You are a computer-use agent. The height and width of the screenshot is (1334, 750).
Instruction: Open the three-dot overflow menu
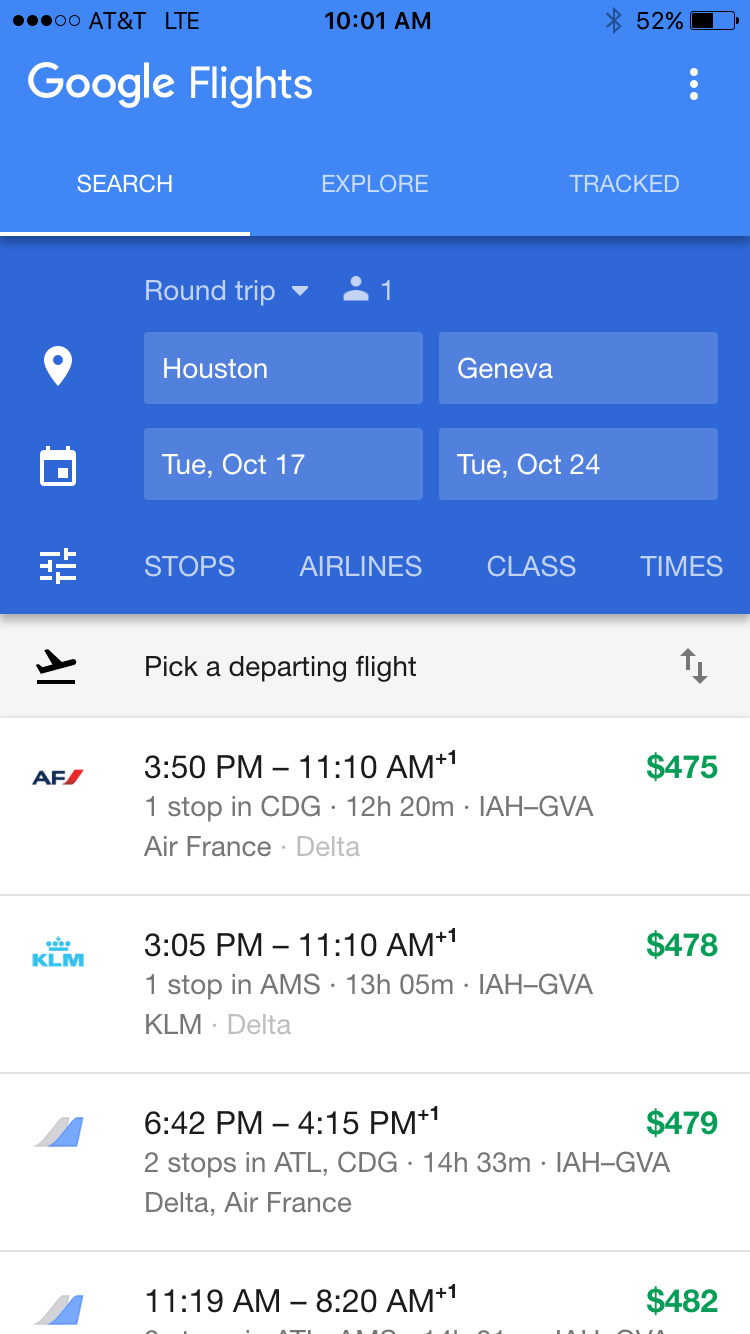coord(694,85)
